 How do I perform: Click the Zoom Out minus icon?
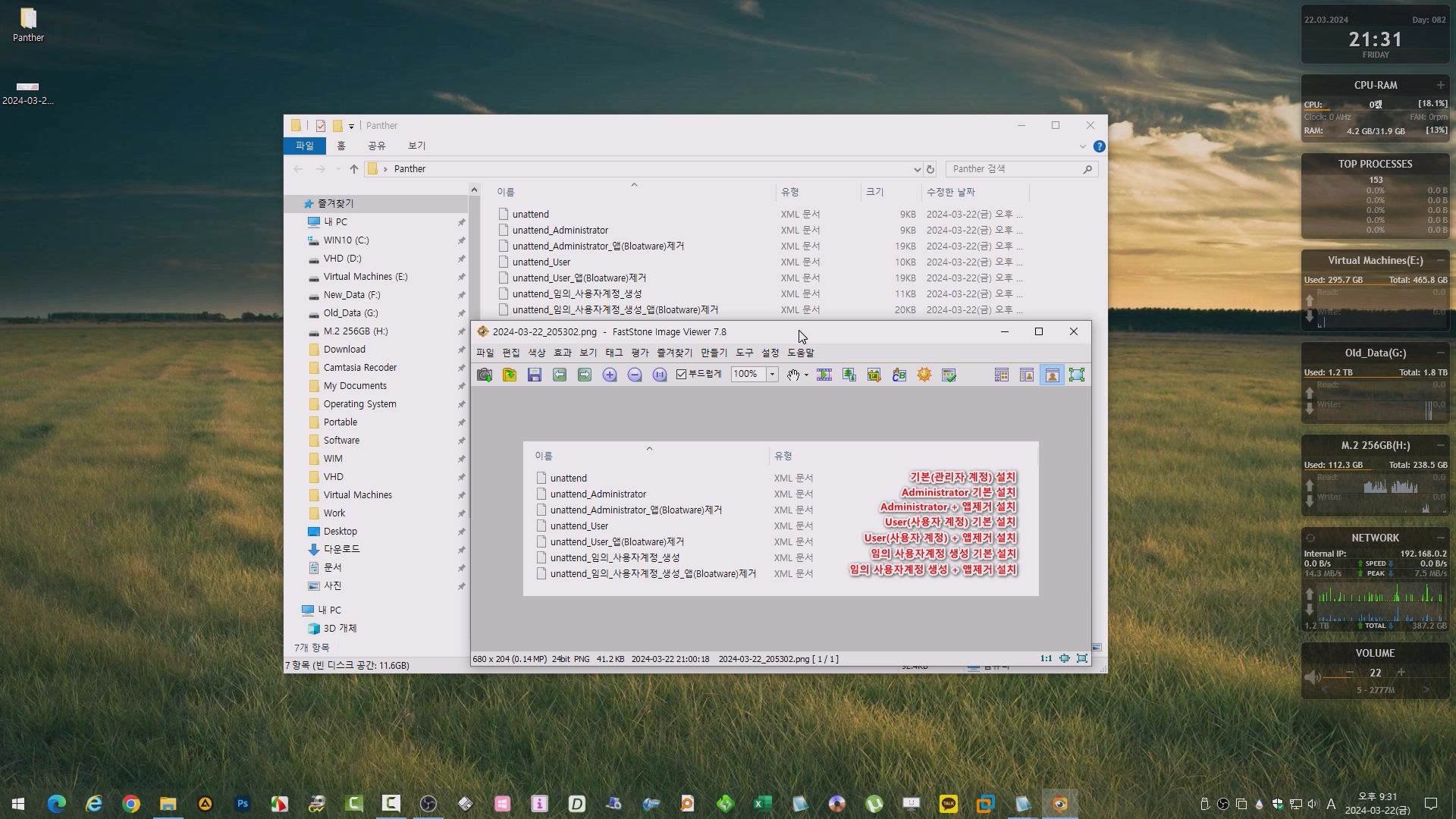click(x=635, y=375)
